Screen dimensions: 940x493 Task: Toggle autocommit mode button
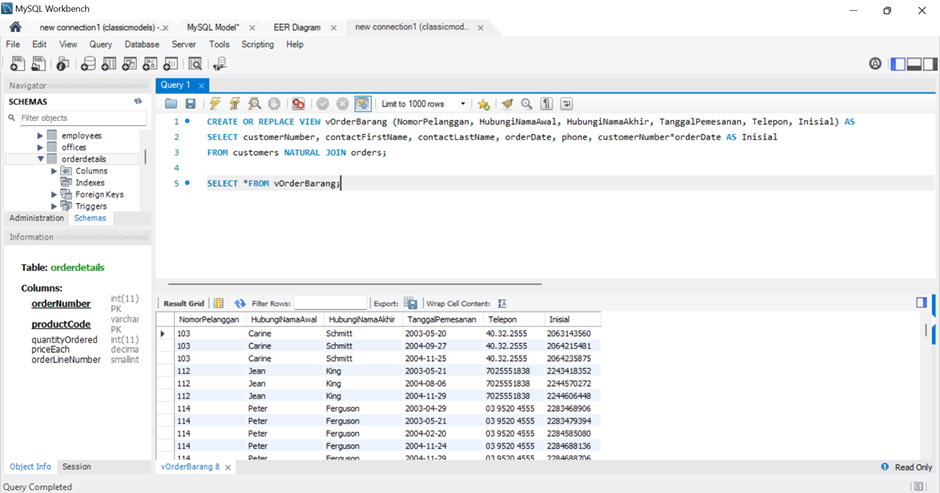[363, 104]
